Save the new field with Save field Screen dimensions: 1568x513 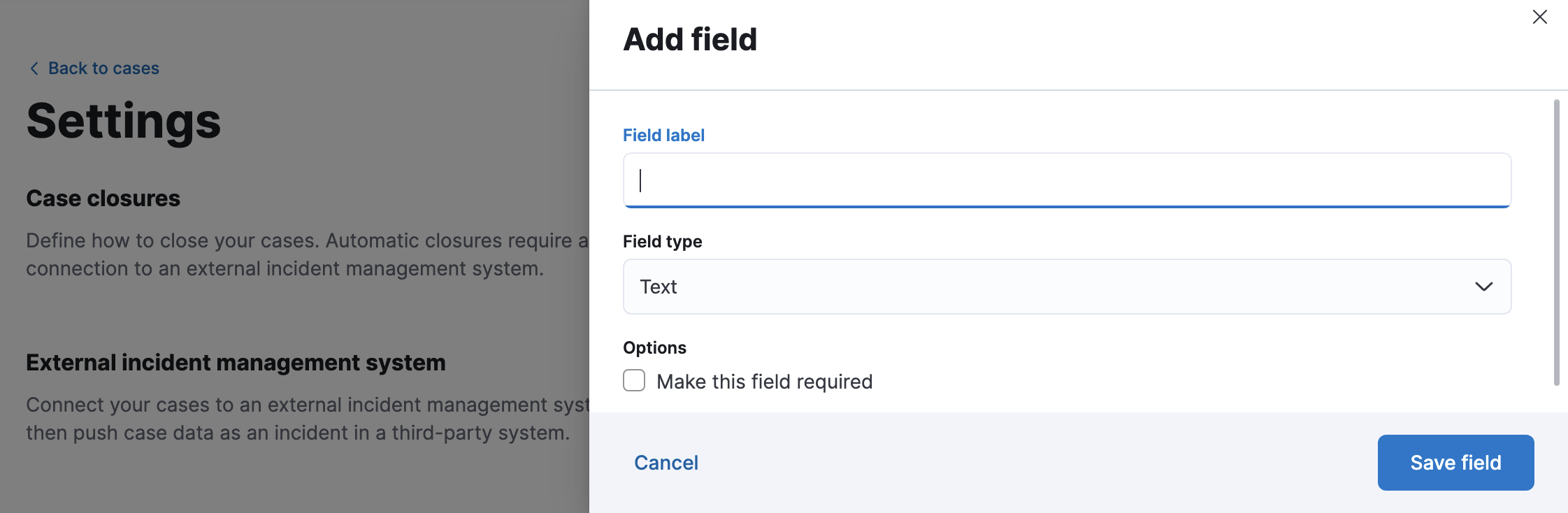point(1455,462)
